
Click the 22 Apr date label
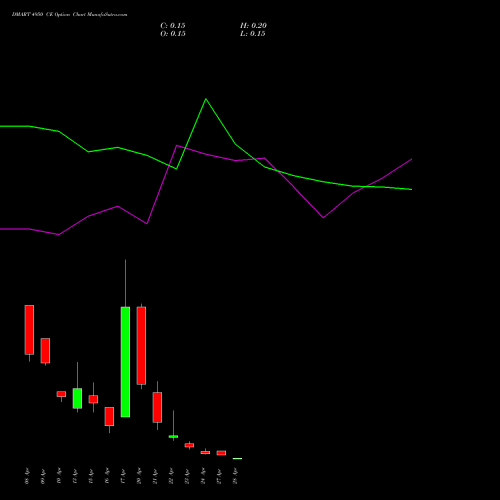point(171,476)
